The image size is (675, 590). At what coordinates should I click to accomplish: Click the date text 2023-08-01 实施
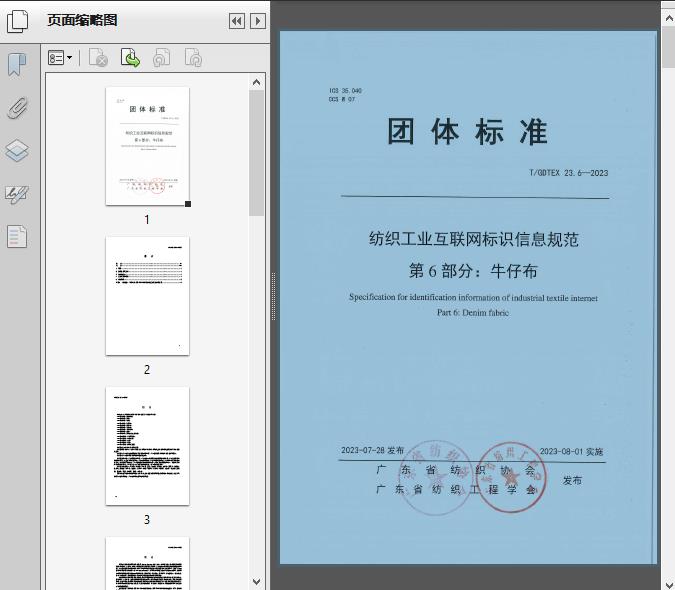572,451
